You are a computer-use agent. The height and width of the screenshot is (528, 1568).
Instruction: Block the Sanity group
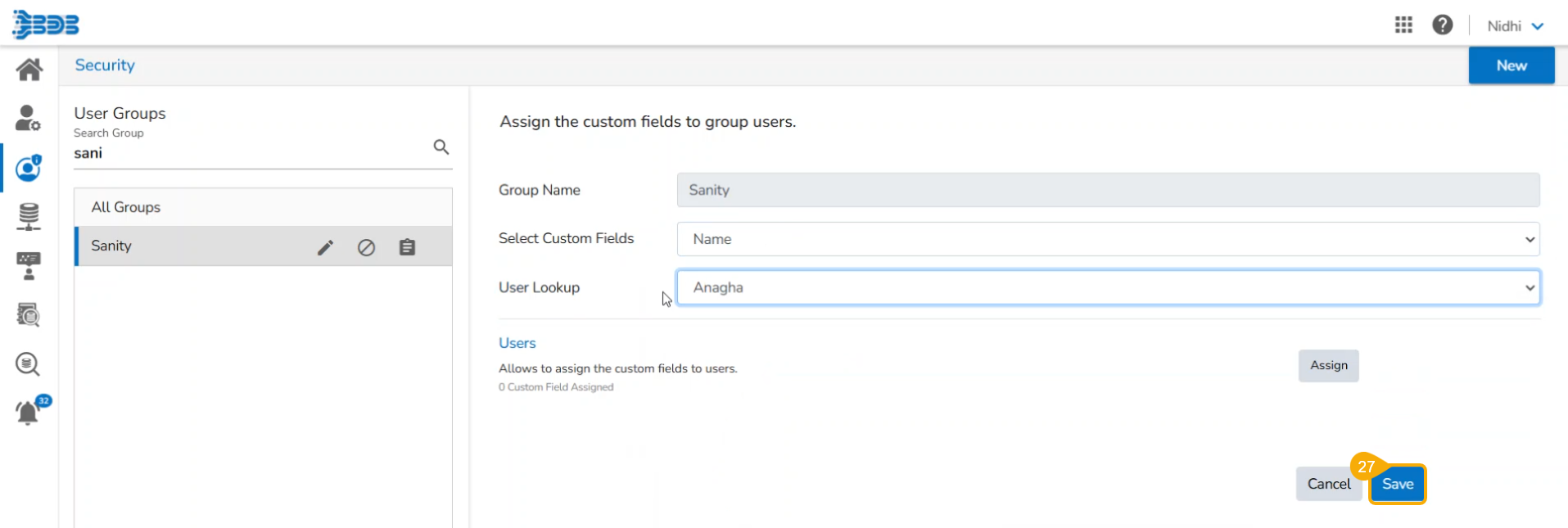pyautogui.click(x=366, y=247)
